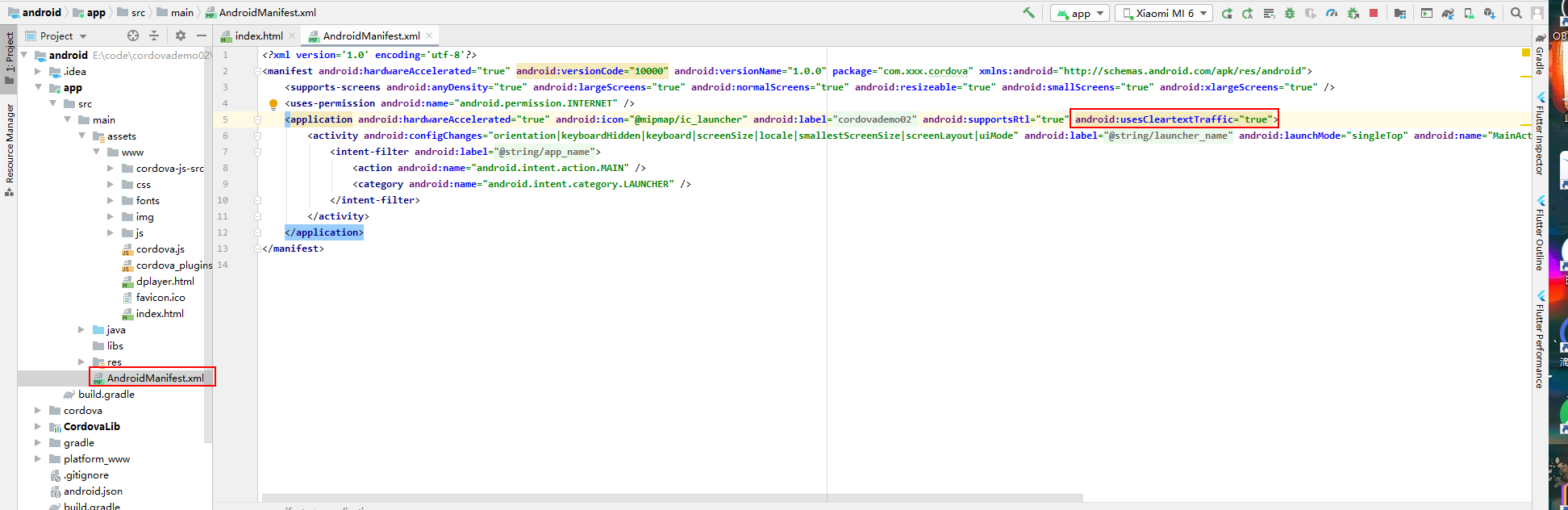Open the Project view selector dropdown
Viewport: 1568px width, 510px height.
click(x=56, y=36)
